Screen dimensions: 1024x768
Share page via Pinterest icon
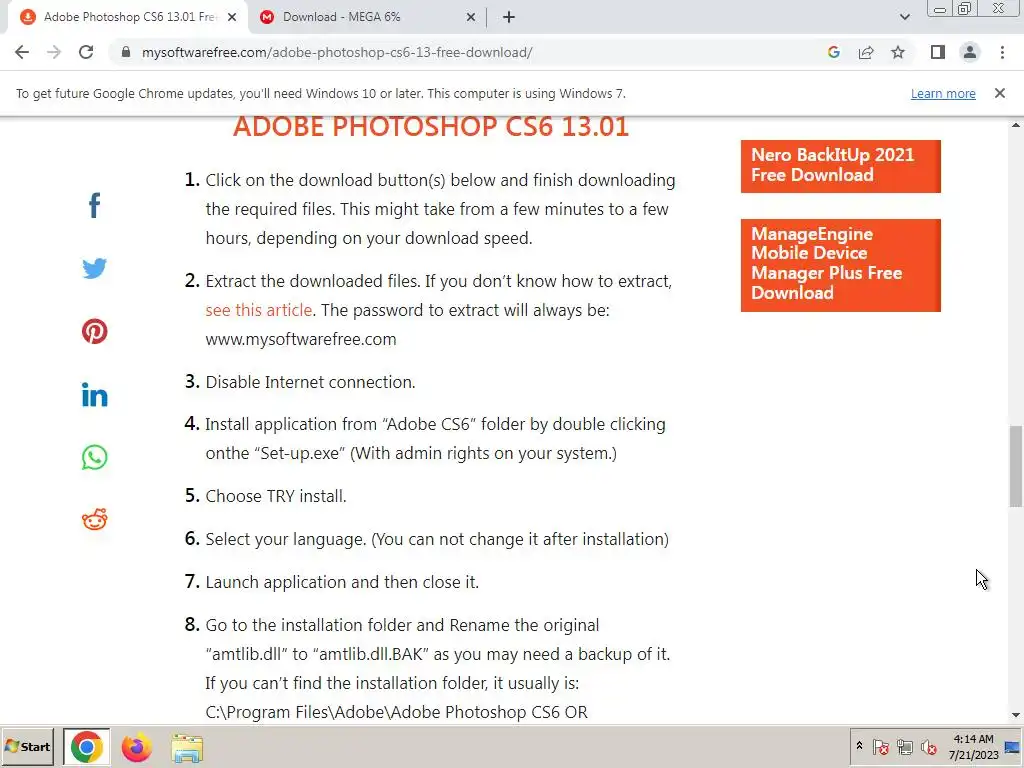pos(95,331)
